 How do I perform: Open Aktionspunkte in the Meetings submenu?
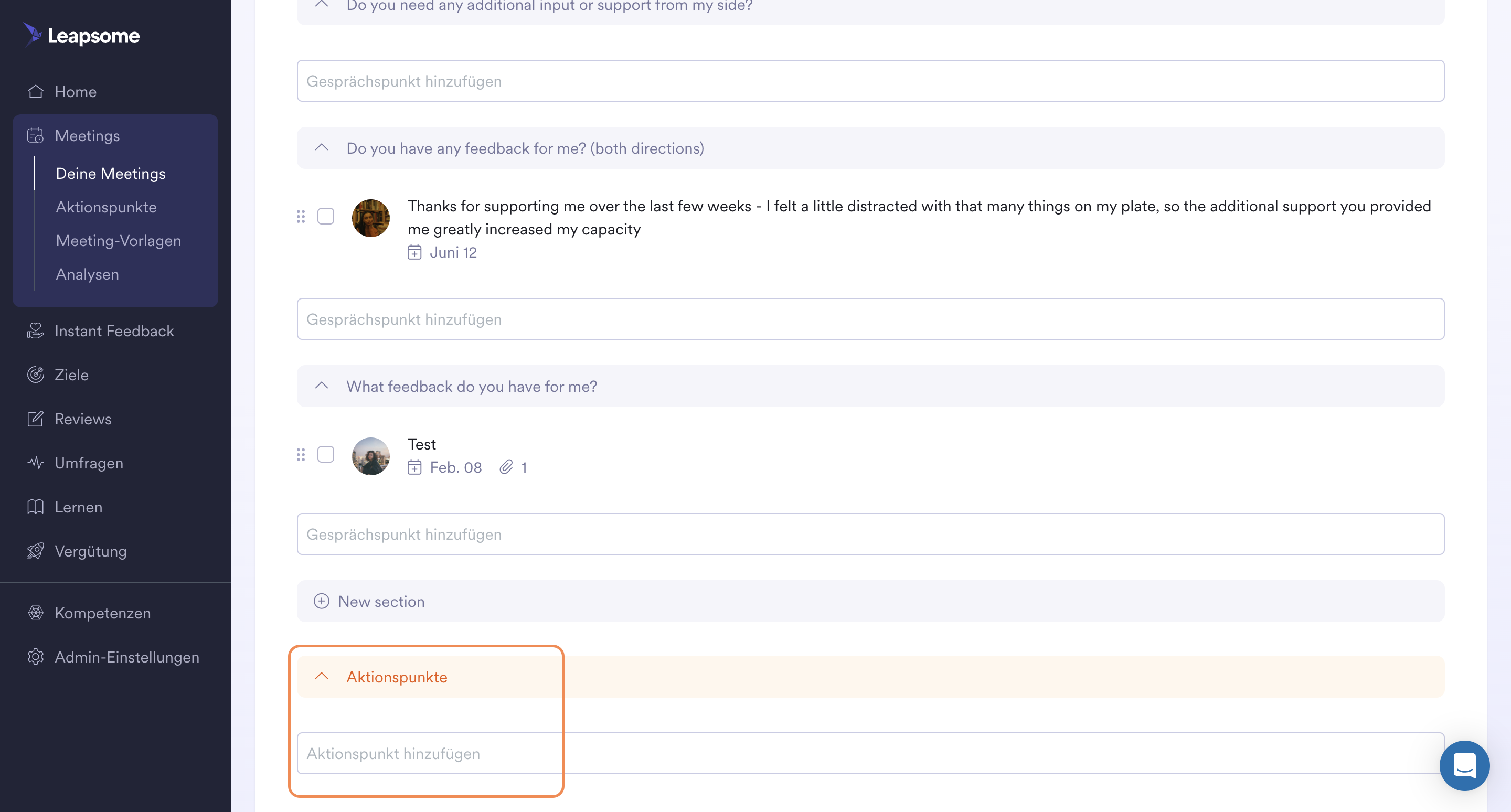click(x=106, y=207)
